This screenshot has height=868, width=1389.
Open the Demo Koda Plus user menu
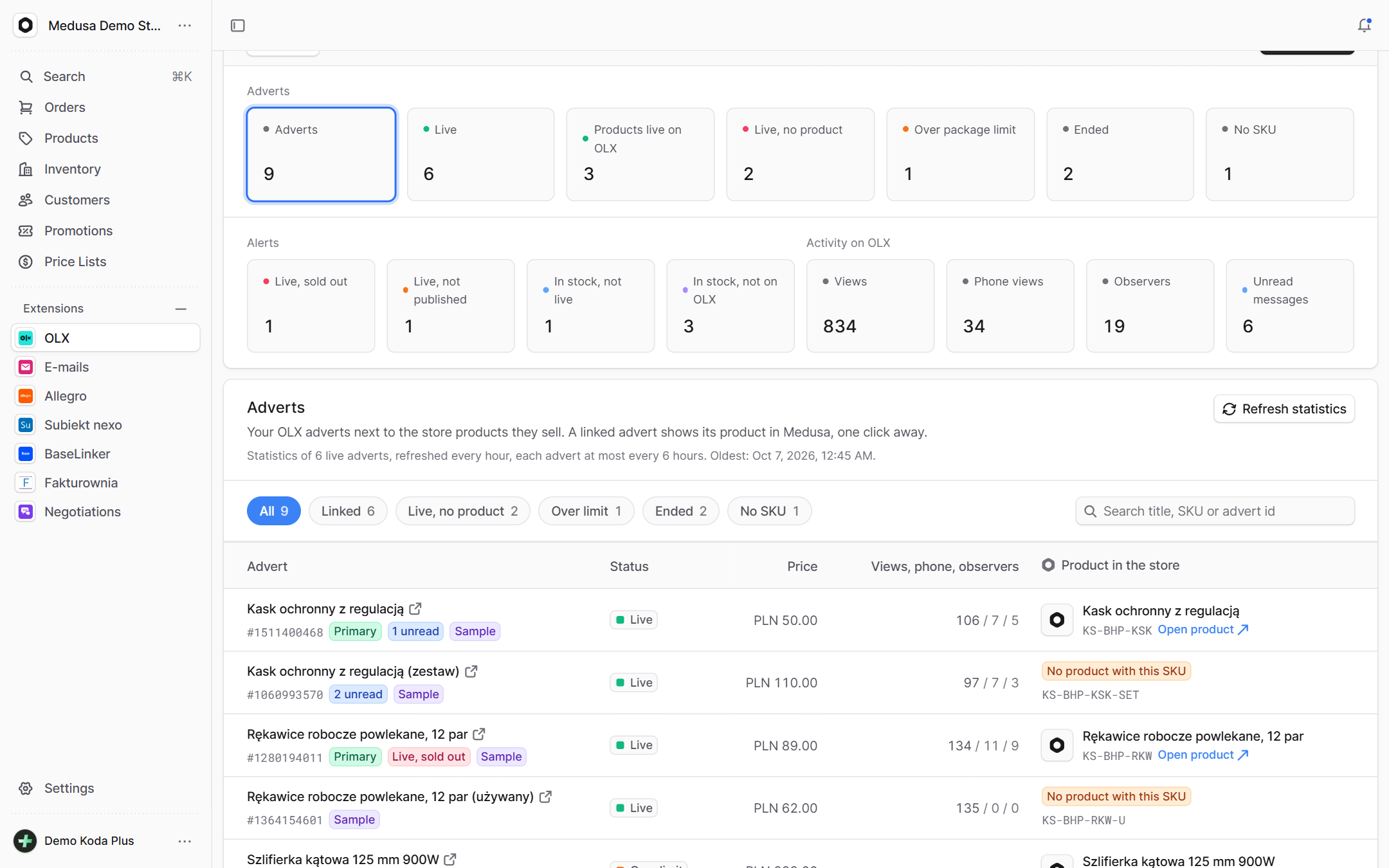click(185, 841)
